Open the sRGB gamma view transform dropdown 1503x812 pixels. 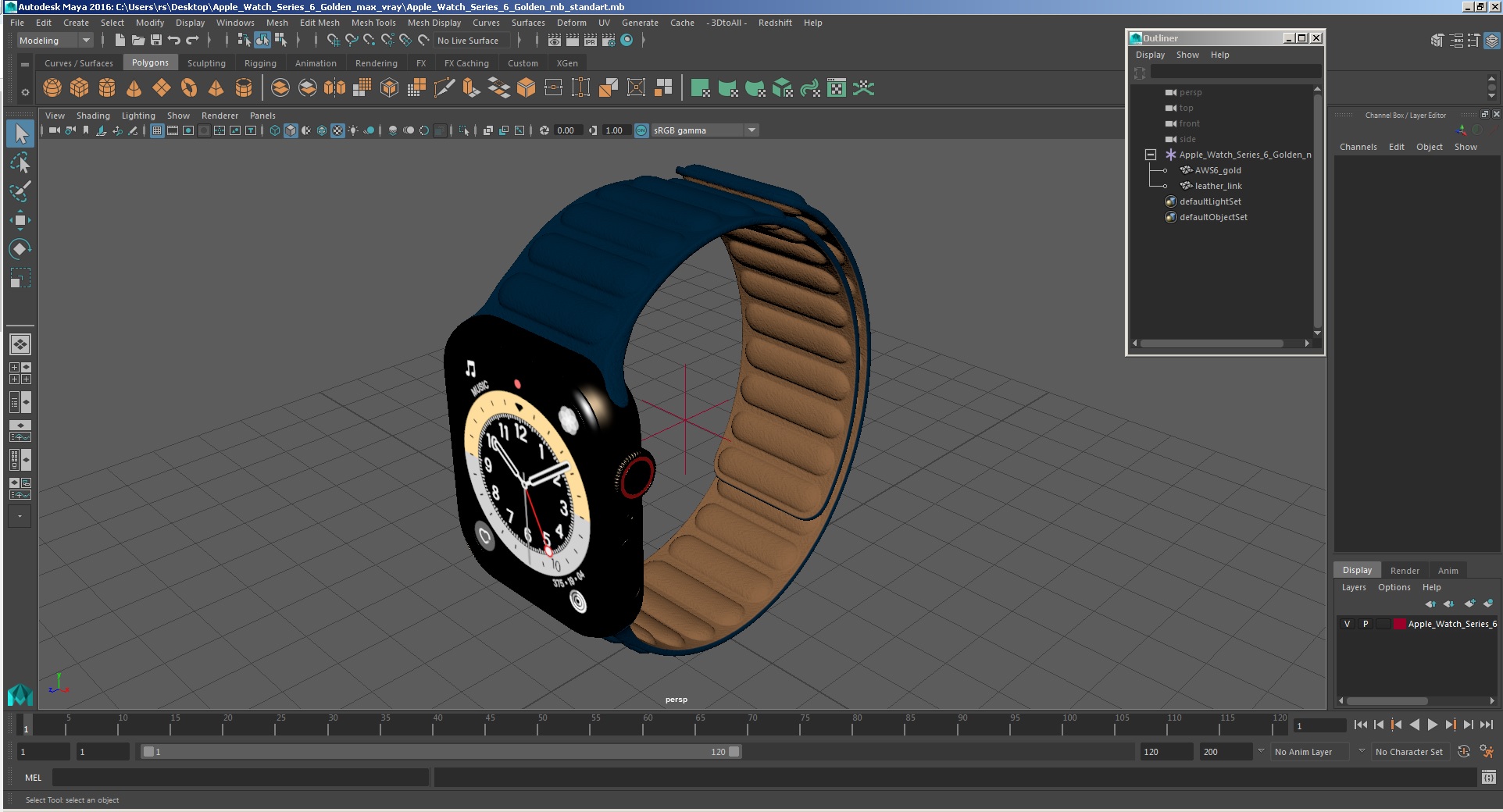(705, 130)
